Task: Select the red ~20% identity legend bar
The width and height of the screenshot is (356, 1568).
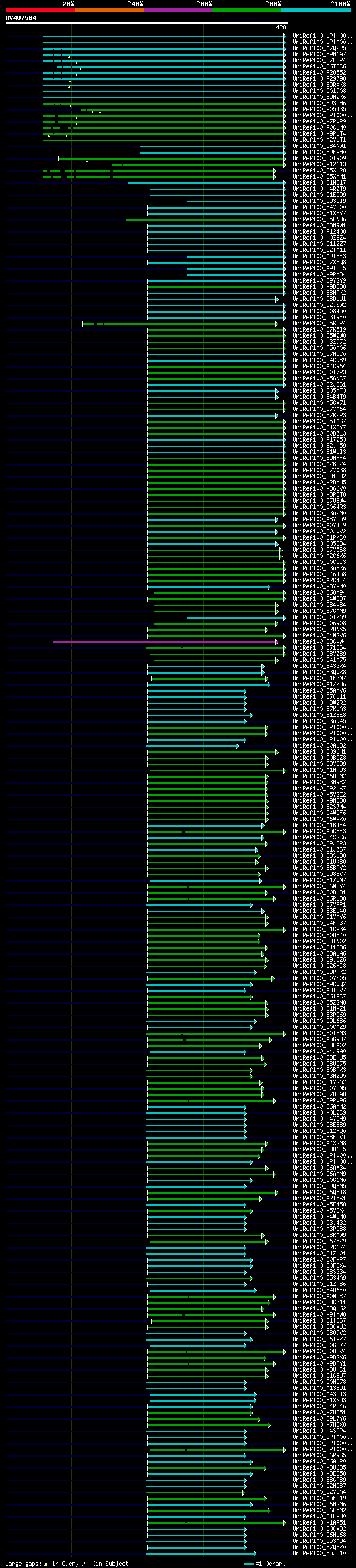Action: pyautogui.click(x=39, y=10)
